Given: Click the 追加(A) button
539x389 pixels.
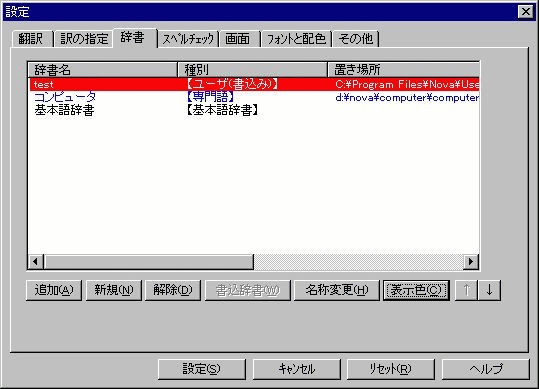Looking at the screenshot, I should click(54, 290).
